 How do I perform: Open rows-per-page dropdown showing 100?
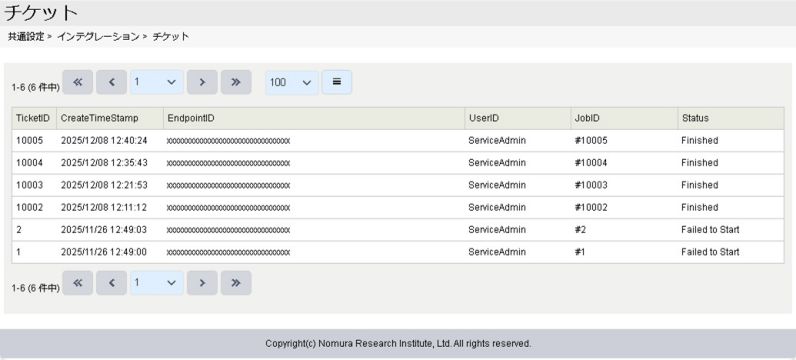(x=291, y=82)
